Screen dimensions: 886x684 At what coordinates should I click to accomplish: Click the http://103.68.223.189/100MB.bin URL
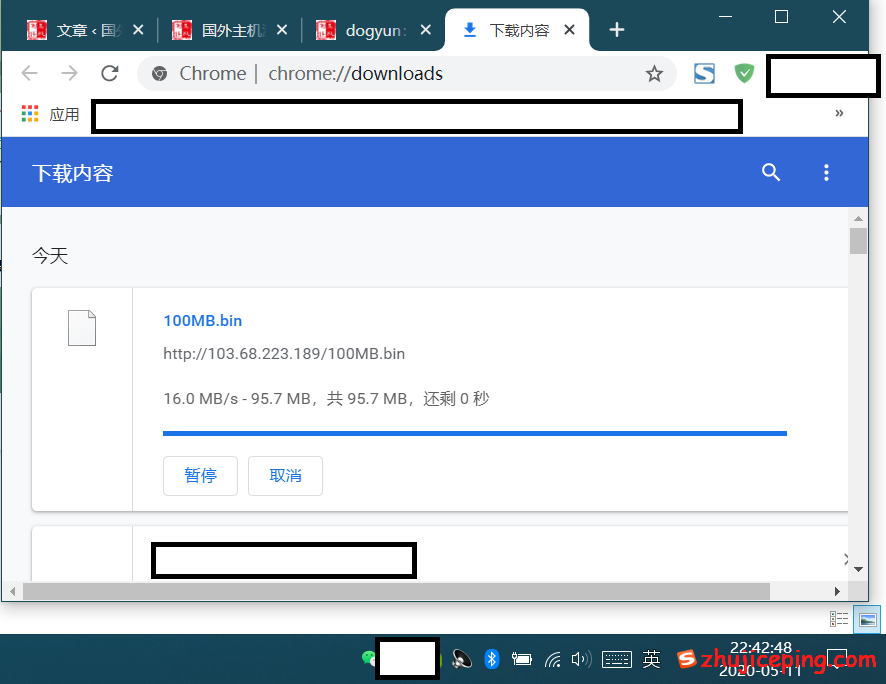284,354
